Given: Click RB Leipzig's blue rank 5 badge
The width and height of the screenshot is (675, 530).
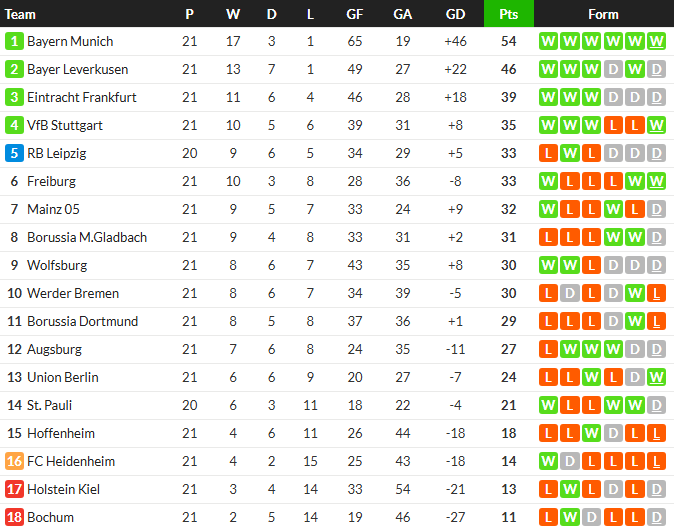Looking at the screenshot, I should [x=14, y=154].
